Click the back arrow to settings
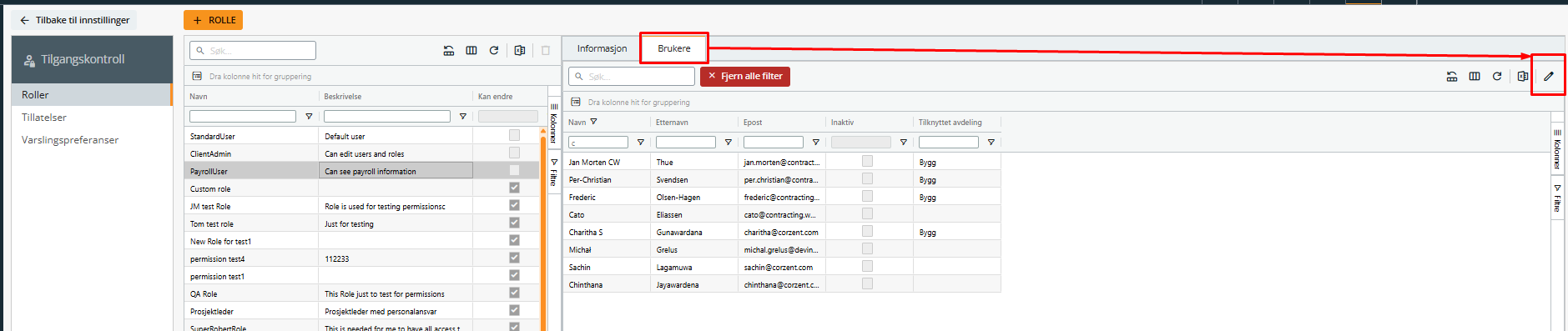Screen dimensions: 1568x331 pos(24,20)
